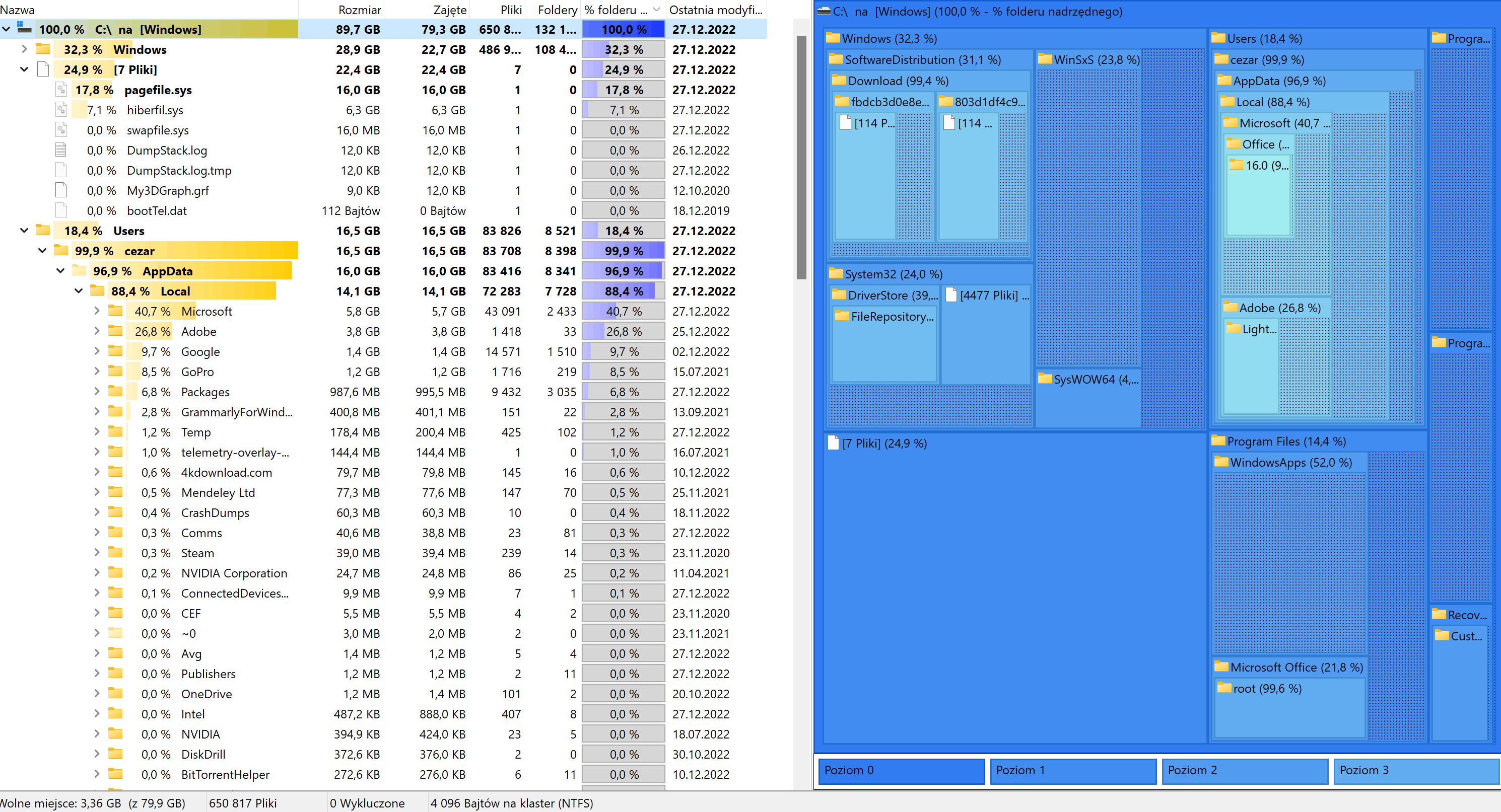This screenshot has width=1501, height=812.
Task: Click the Poziom 3 legend color box
Action: coord(1416,770)
